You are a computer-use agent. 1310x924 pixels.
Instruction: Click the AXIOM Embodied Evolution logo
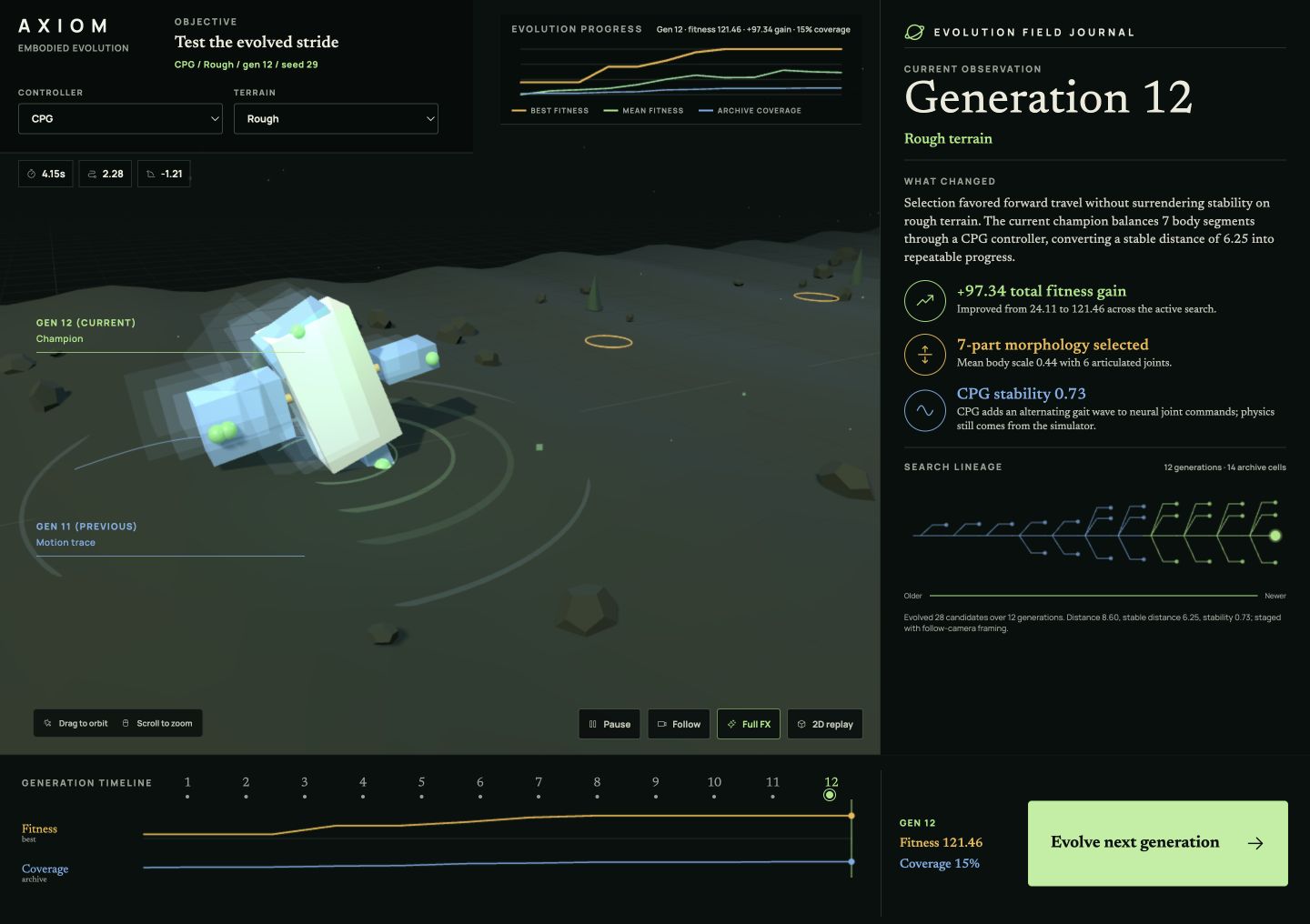(74, 35)
